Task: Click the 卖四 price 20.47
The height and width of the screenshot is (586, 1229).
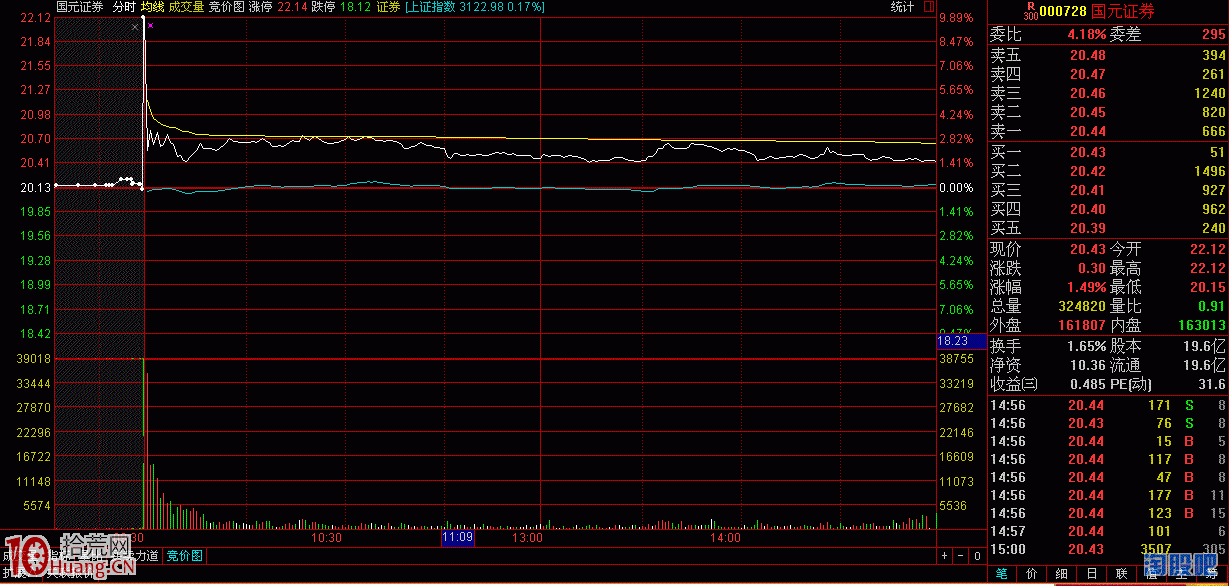Action: tap(1088, 74)
